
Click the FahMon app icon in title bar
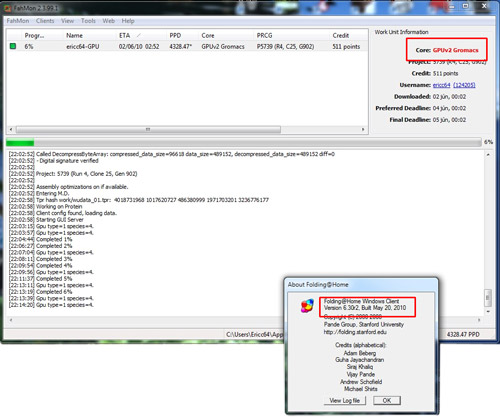coord(8,8)
